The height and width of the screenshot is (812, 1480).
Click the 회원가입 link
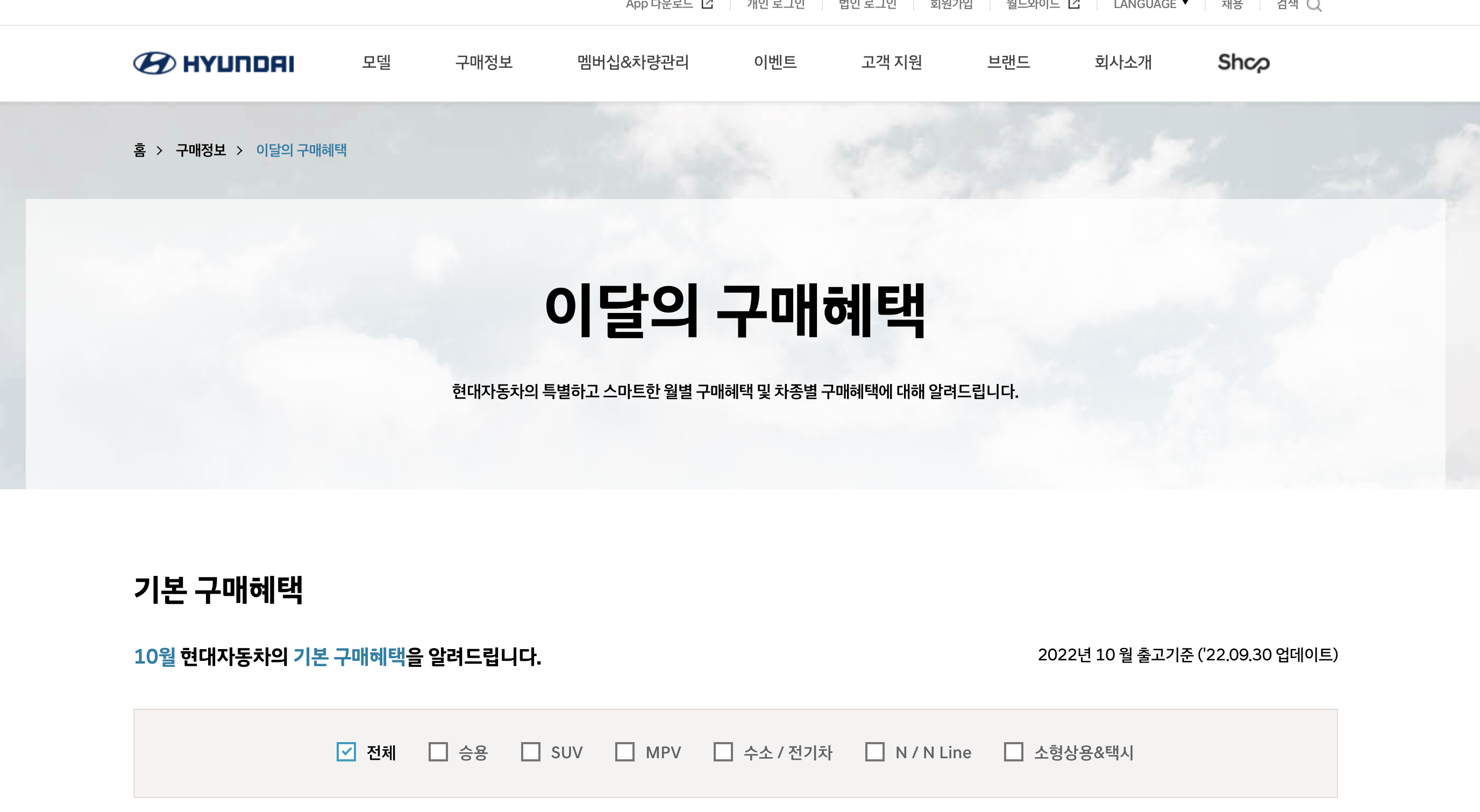pyautogui.click(x=951, y=5)
